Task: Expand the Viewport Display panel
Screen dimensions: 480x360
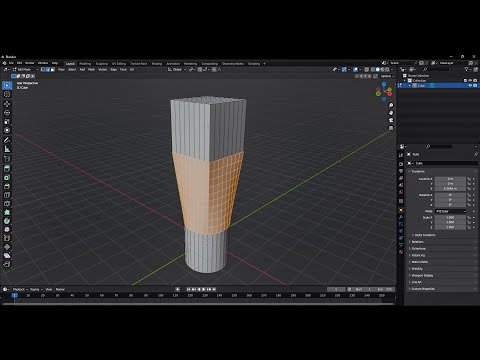Action: pos(422,275)
